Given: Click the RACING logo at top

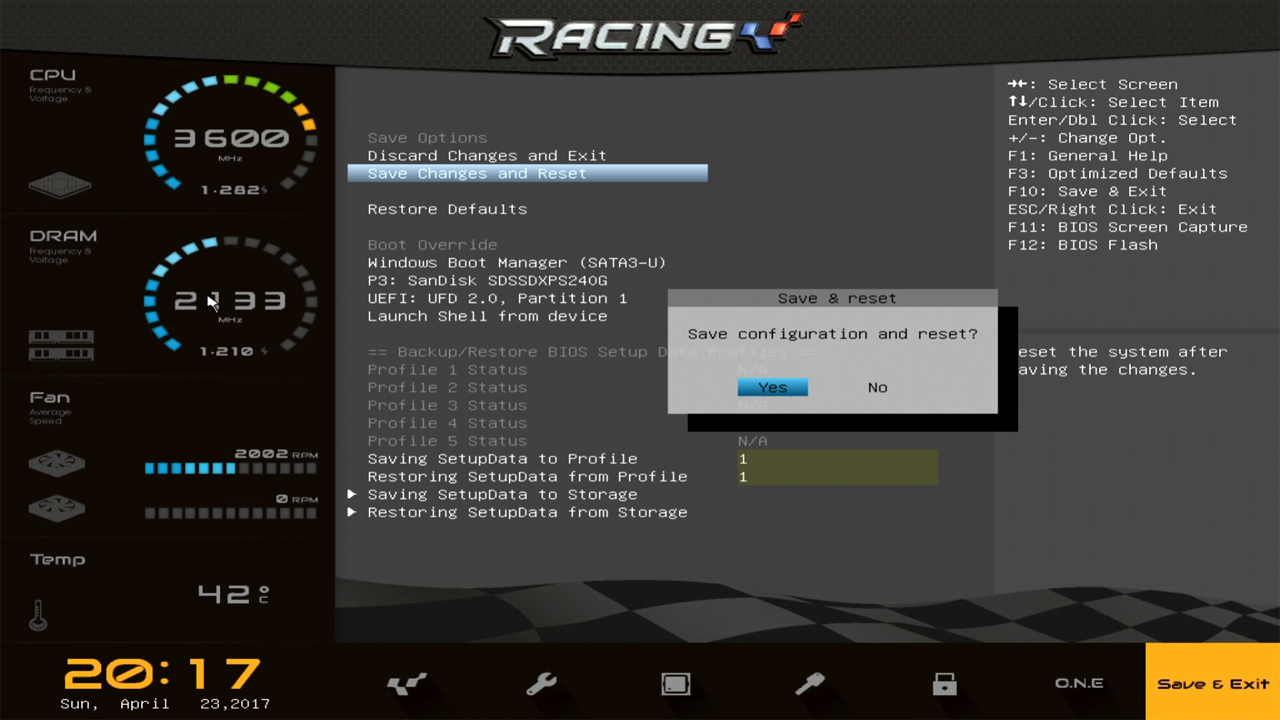Looking at the screenshot, I should 644,36.
